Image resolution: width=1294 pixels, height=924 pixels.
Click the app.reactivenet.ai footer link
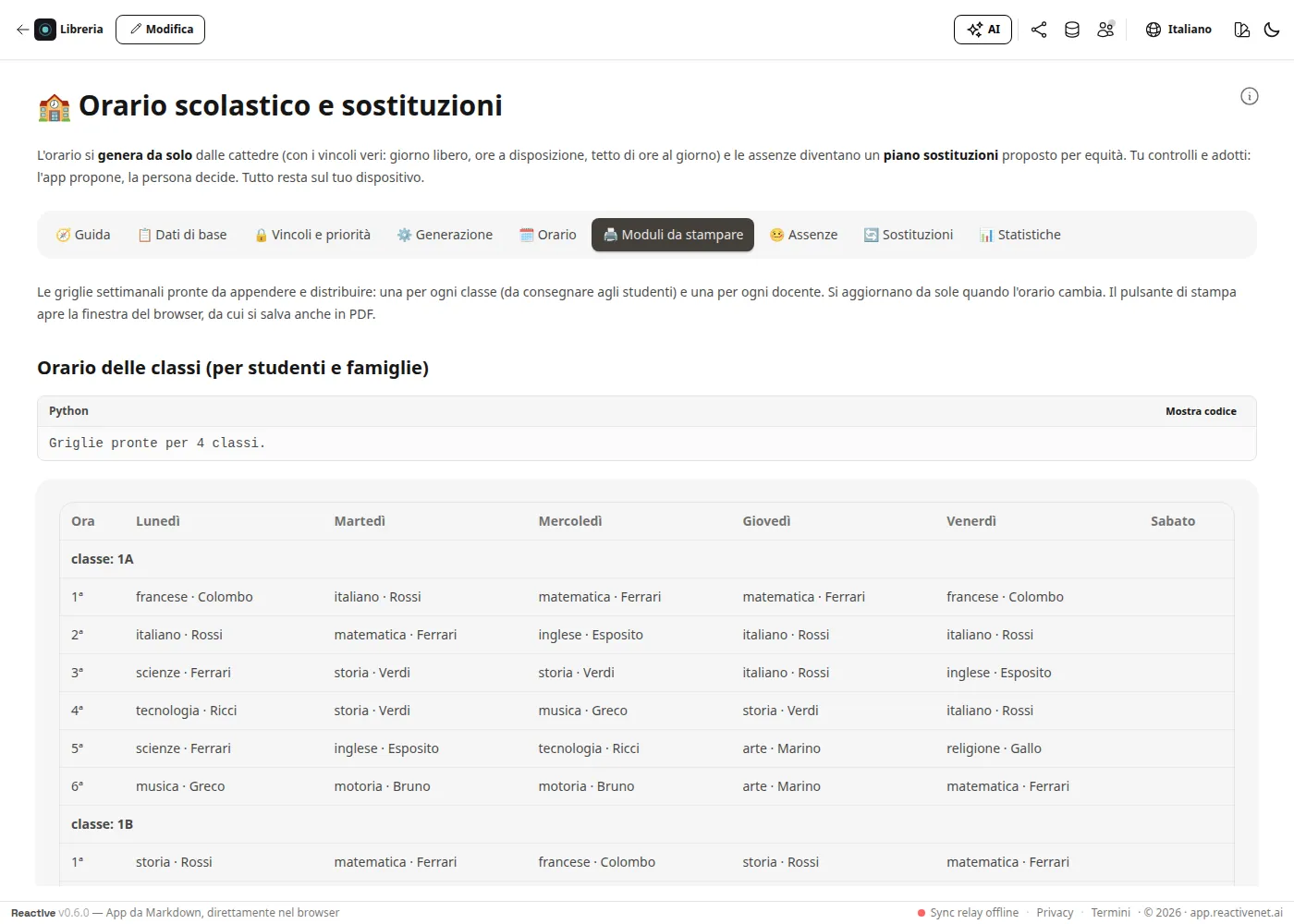1236,913
